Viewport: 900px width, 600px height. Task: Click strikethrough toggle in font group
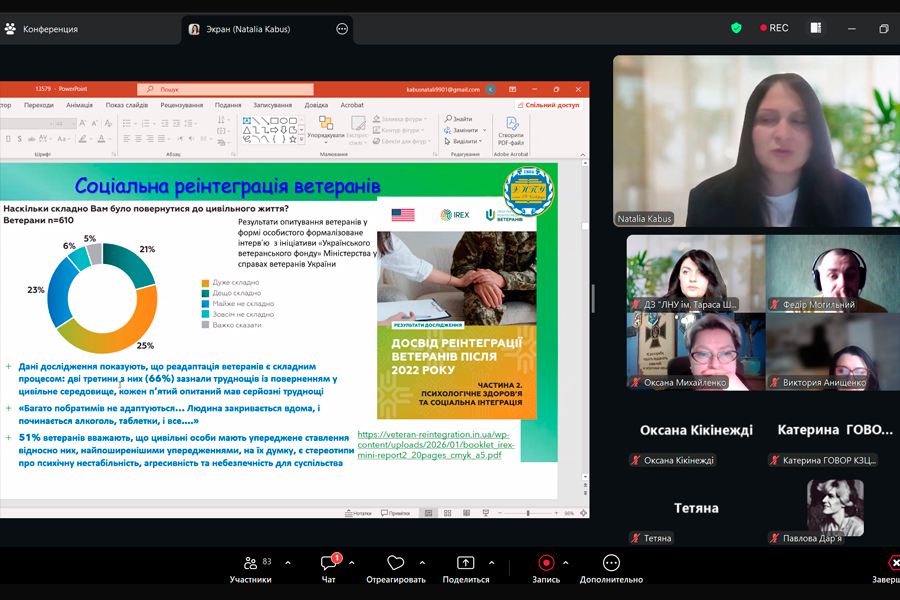coord(32,138)
